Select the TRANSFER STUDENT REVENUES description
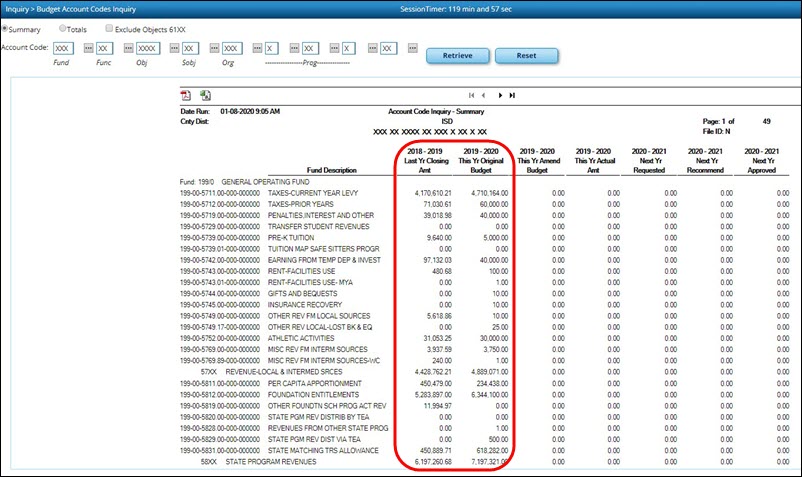The height and width of the screenshot is (477, 802). (x=319, y=227)
